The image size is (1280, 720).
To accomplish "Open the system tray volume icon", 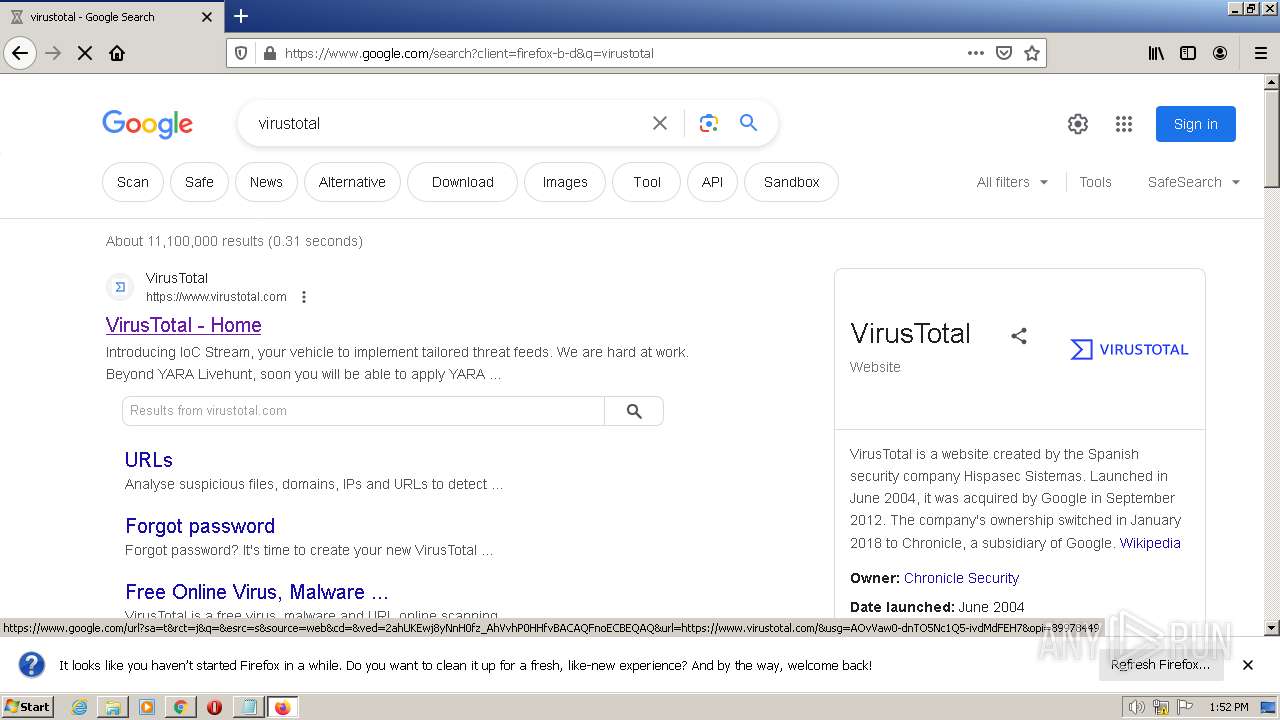I will (x=1136, y=707).
